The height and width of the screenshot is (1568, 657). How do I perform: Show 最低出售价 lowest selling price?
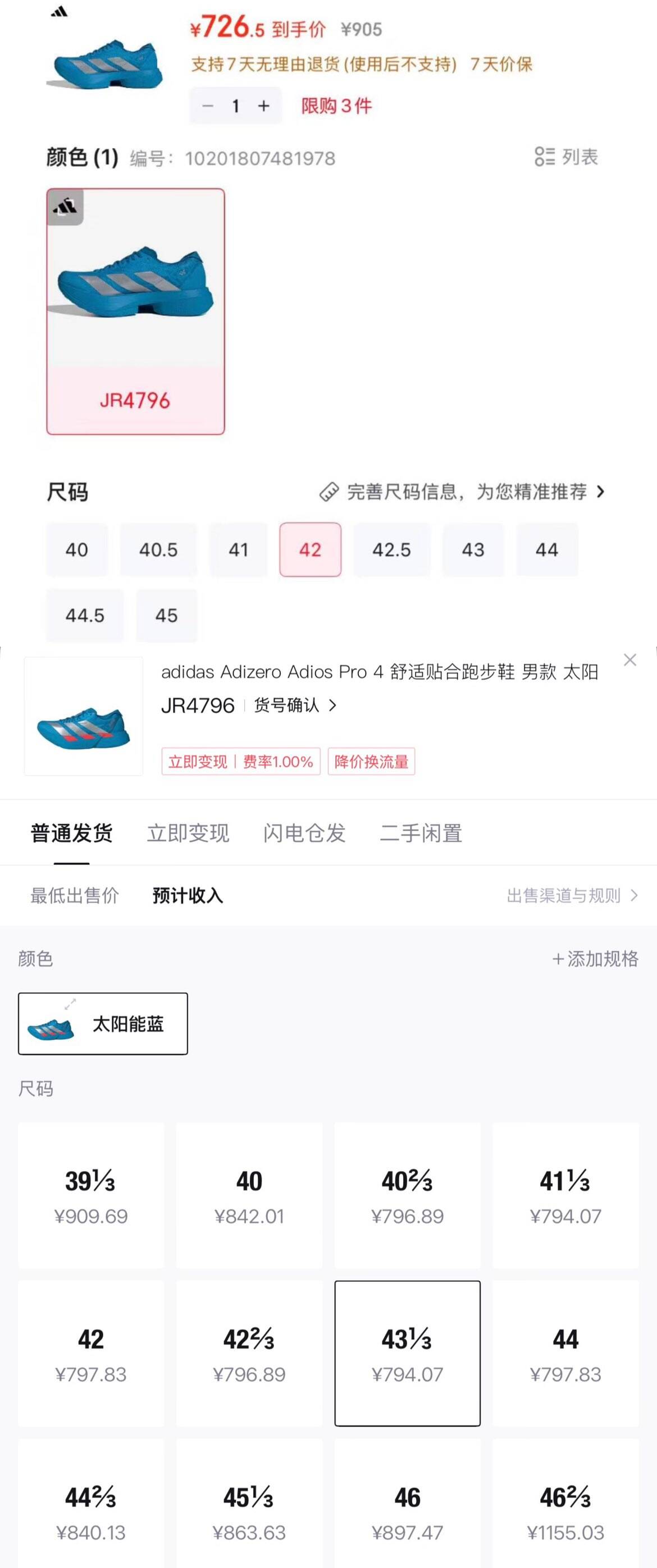74,895
